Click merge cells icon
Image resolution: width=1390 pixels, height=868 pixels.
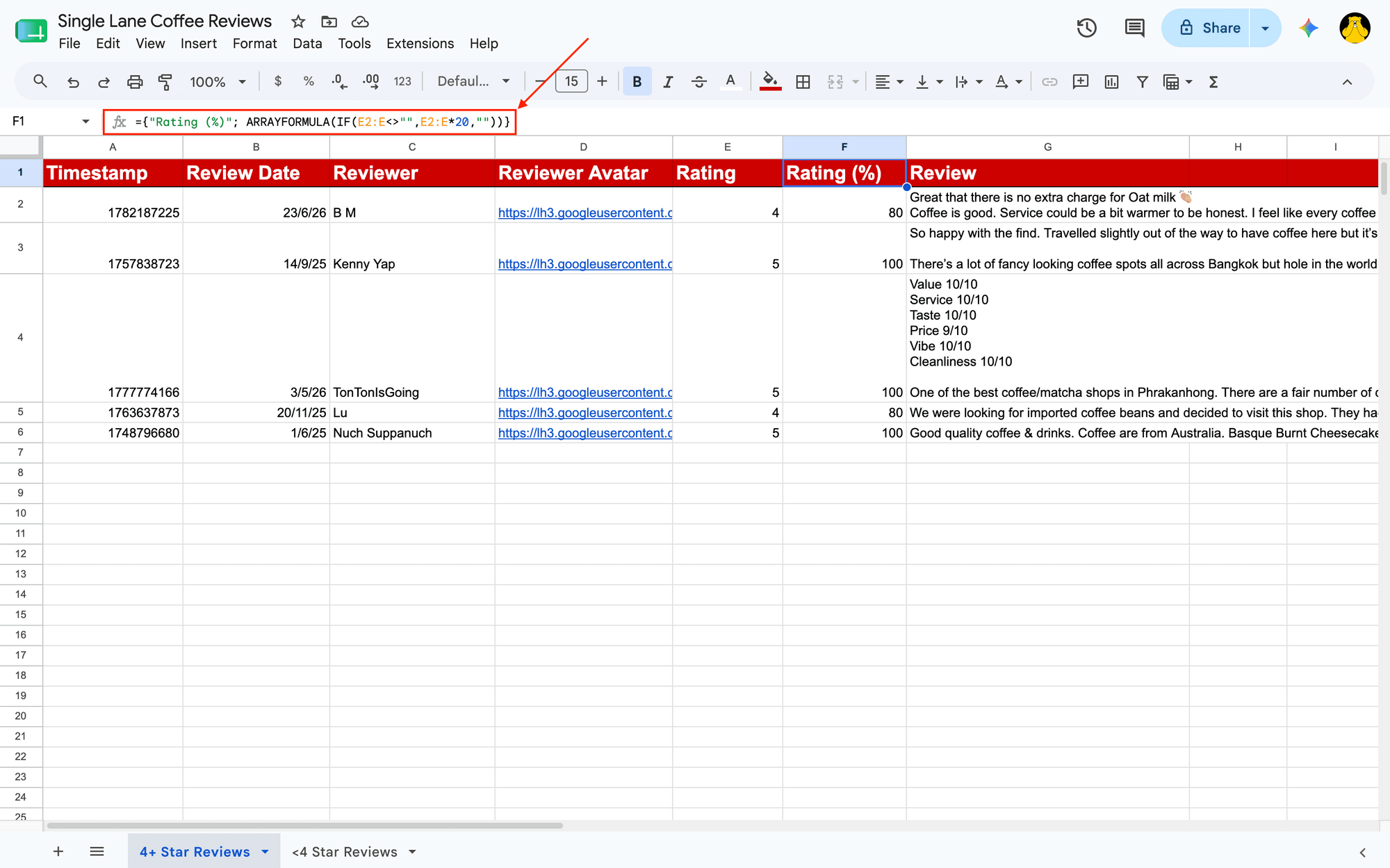click(x=835, y=82)
